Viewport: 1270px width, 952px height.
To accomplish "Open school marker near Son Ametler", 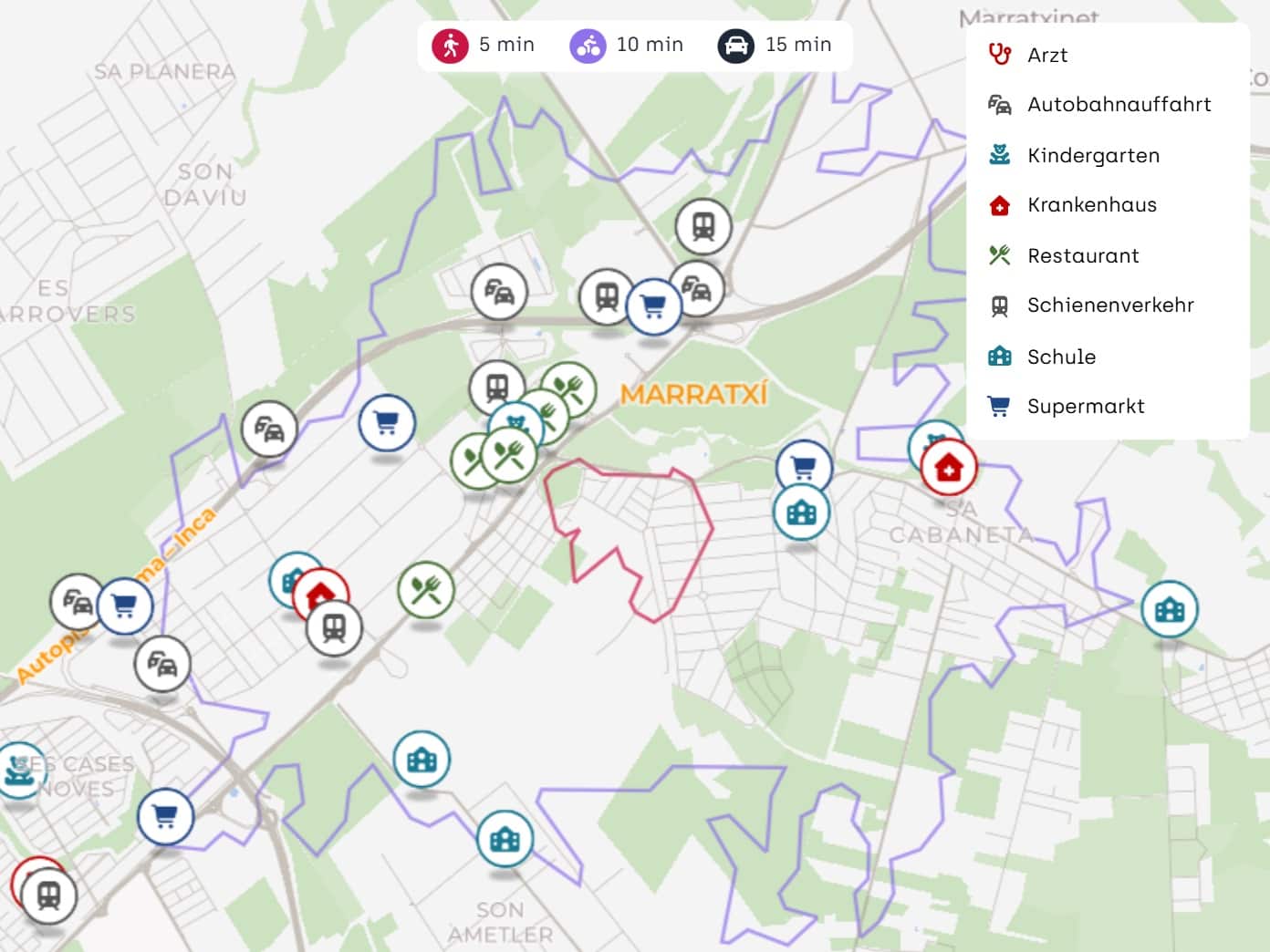I will [505, 839].
